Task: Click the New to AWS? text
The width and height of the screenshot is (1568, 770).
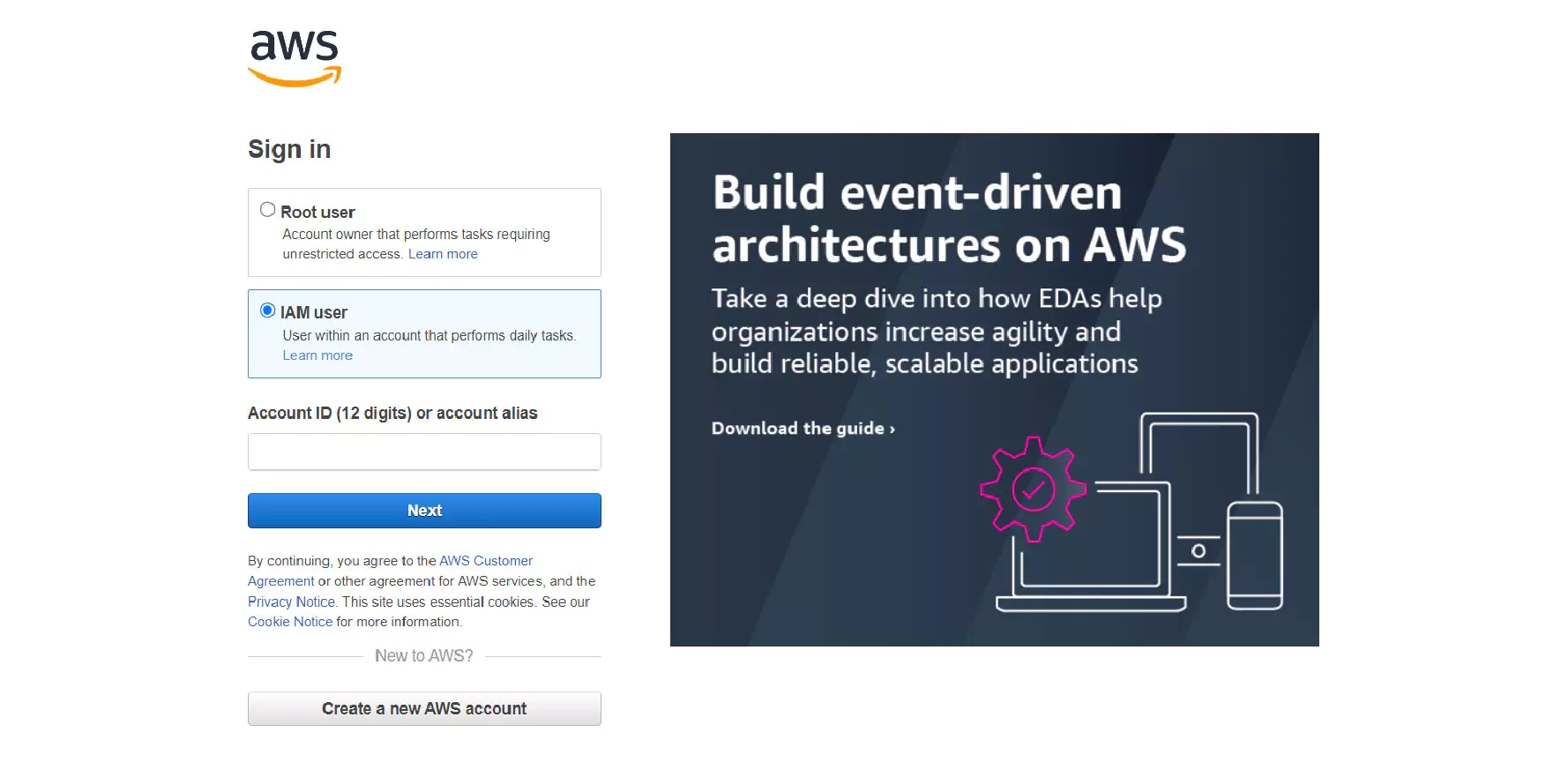Action: (424, 656)
